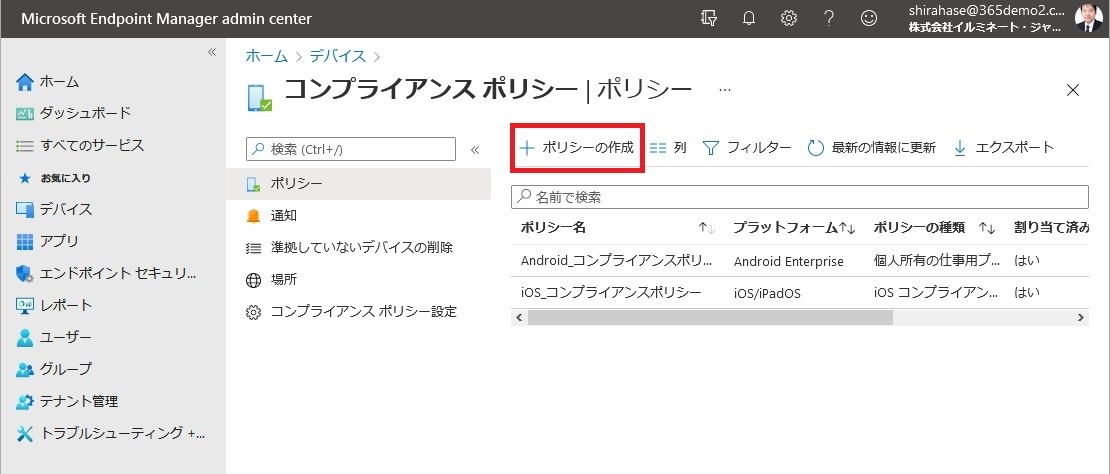Open the more options ellipsis by the title
The image size is (1110, 474).
(724, 90)
